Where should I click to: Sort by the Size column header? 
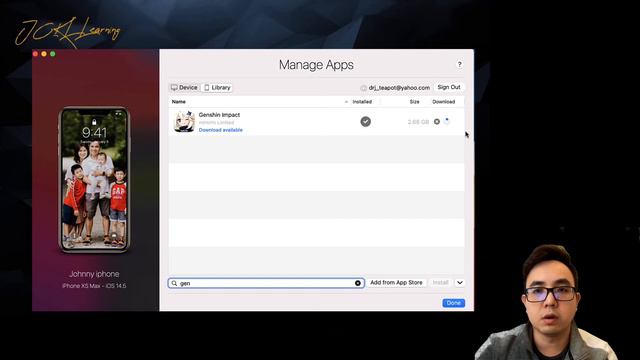click(x=414, y=102)
